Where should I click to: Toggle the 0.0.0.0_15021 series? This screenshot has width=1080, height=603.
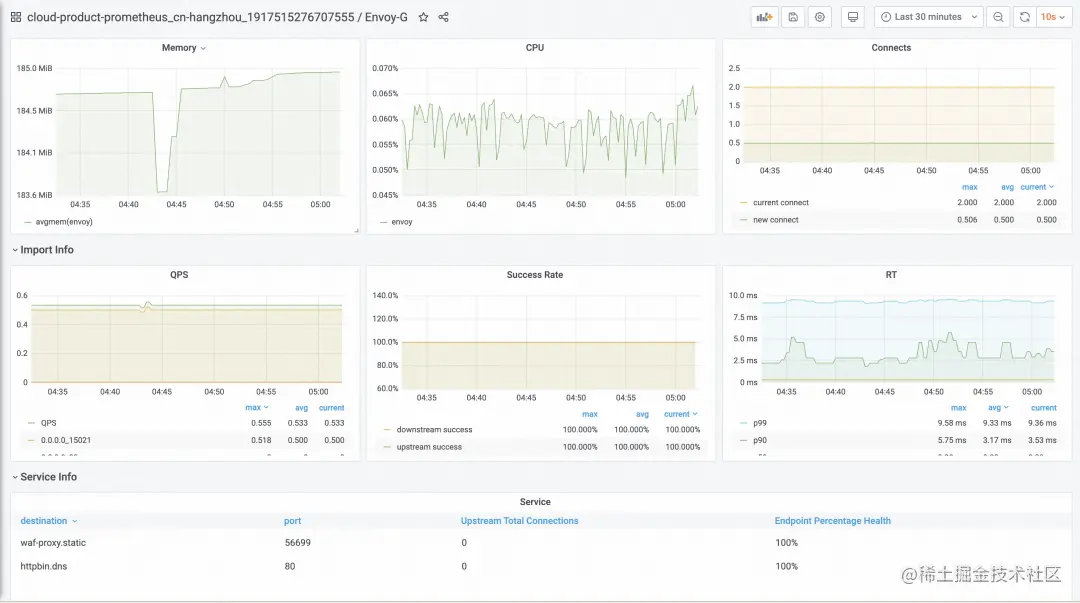[x=65, y=440]
